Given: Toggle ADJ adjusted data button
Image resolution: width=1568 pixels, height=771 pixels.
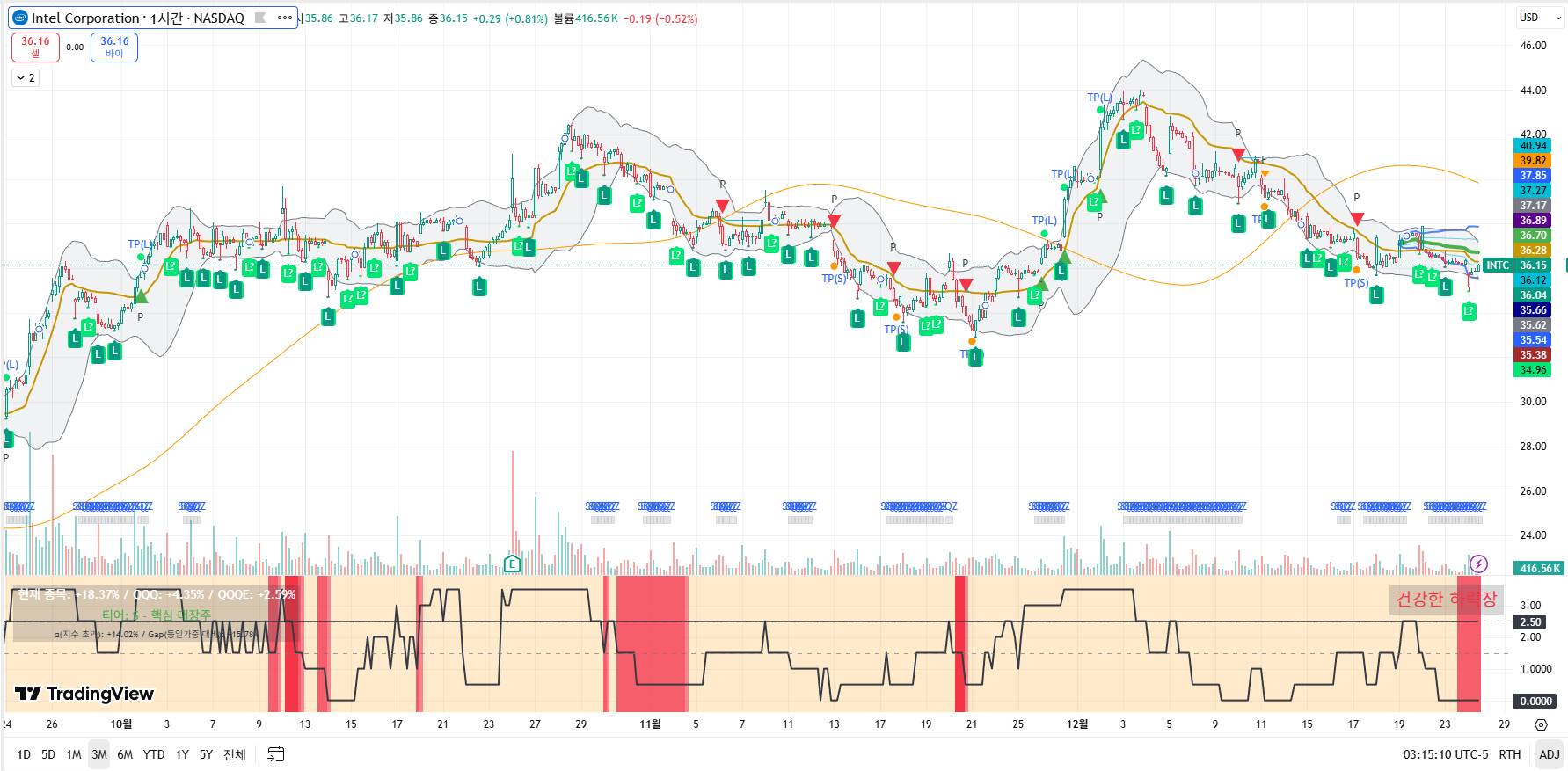Looking at the screenshot, I should (x=1549, y=754).
